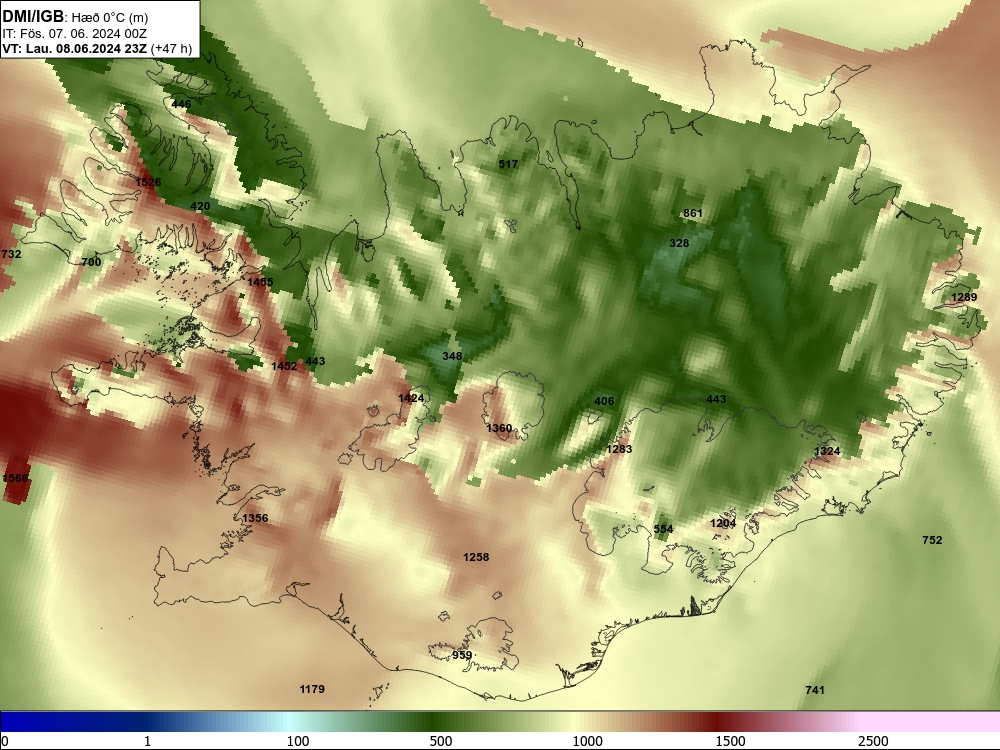Click the 1179 label over the ocean
This screenshot has height=750, width=1000.
coord(312,689)
